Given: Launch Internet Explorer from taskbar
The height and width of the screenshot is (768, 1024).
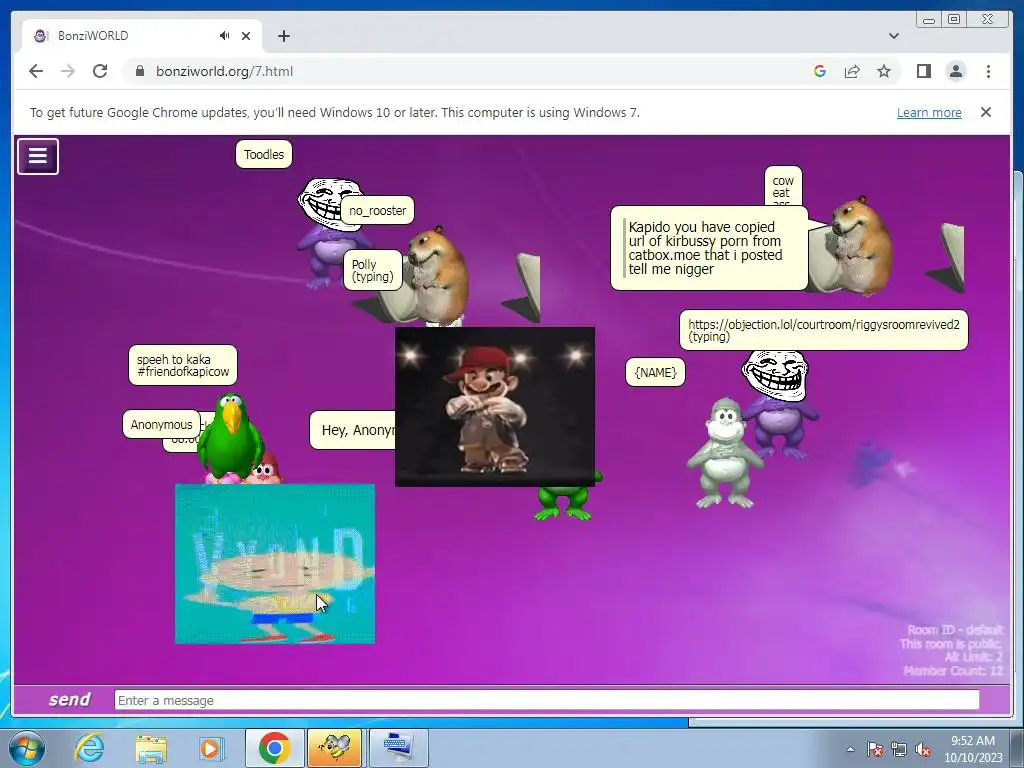Looking at the screenshot, I should [89, 748].
